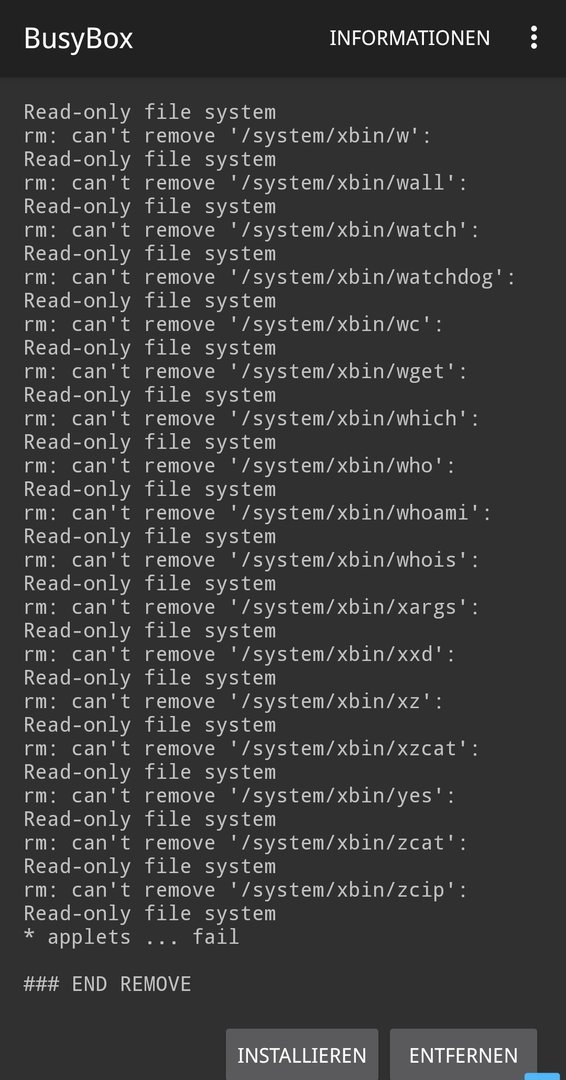The image size is (566, 1080).
Task: Tap the INSTALLIEREN button
Action: [x=302, y=1055]
